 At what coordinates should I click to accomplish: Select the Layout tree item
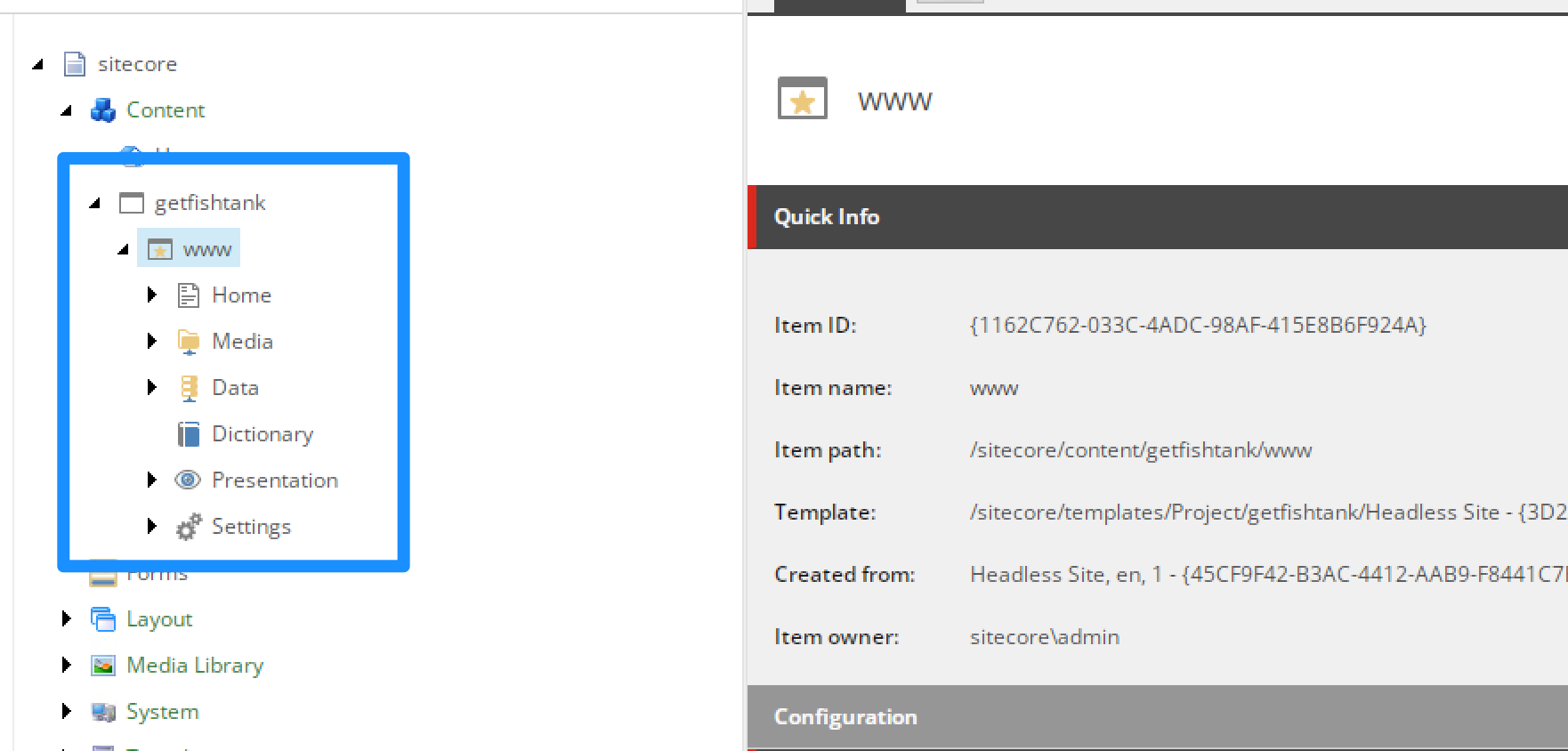159,618
